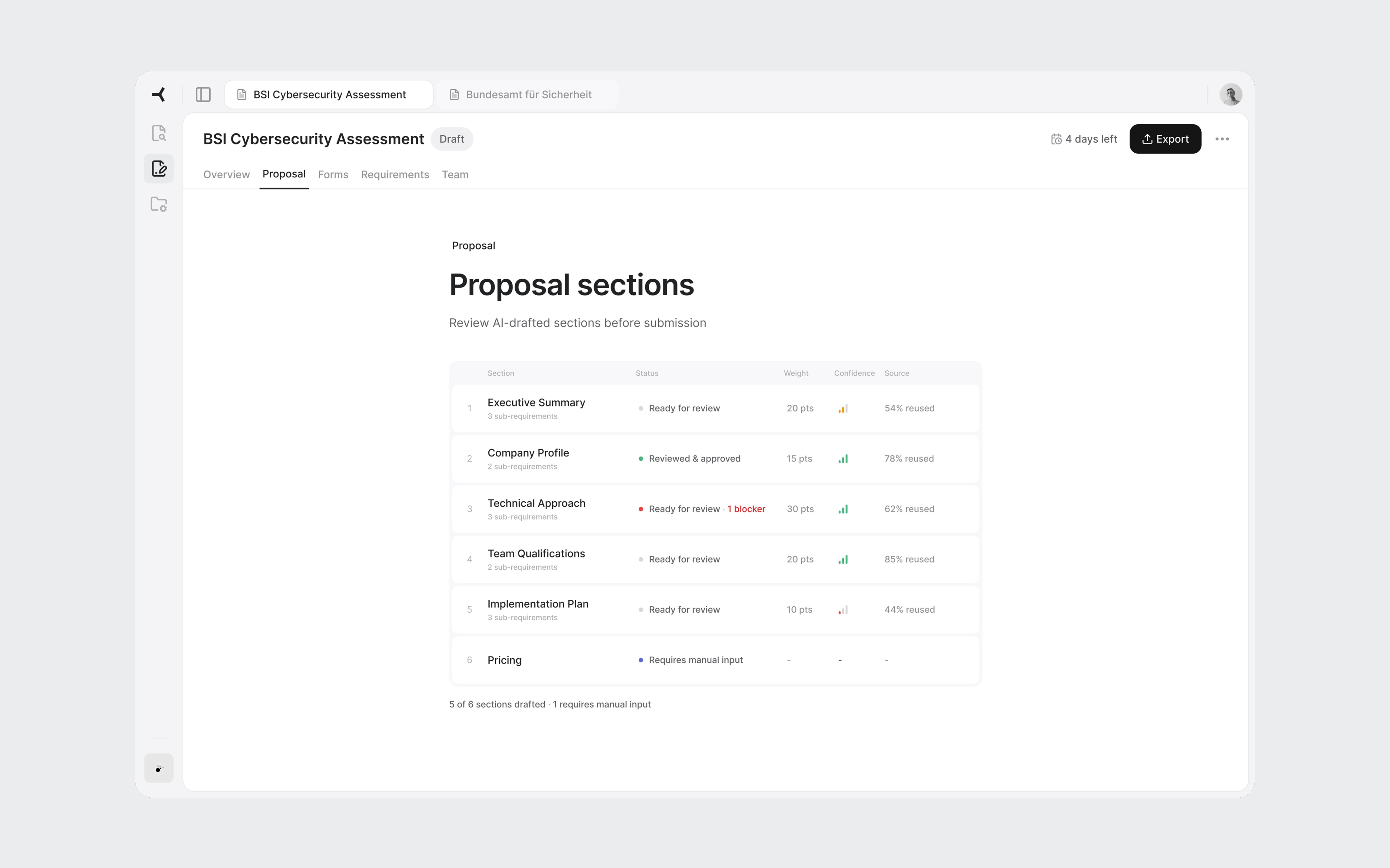
Task: Open the Pricing section row
Action: point(504,660)
